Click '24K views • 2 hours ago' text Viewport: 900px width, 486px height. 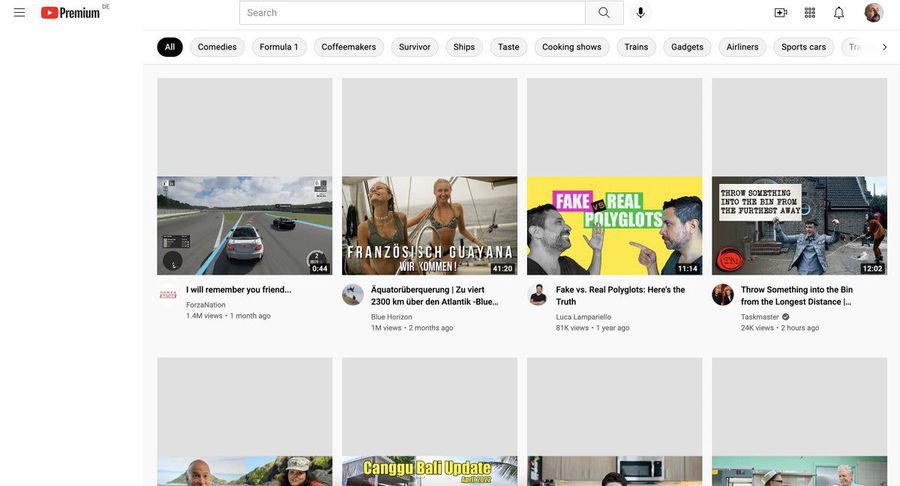coord(779,328)
